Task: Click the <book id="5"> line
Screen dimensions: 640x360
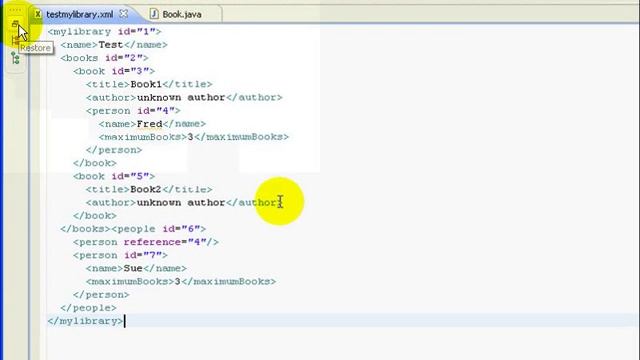Action: [114, 176]
